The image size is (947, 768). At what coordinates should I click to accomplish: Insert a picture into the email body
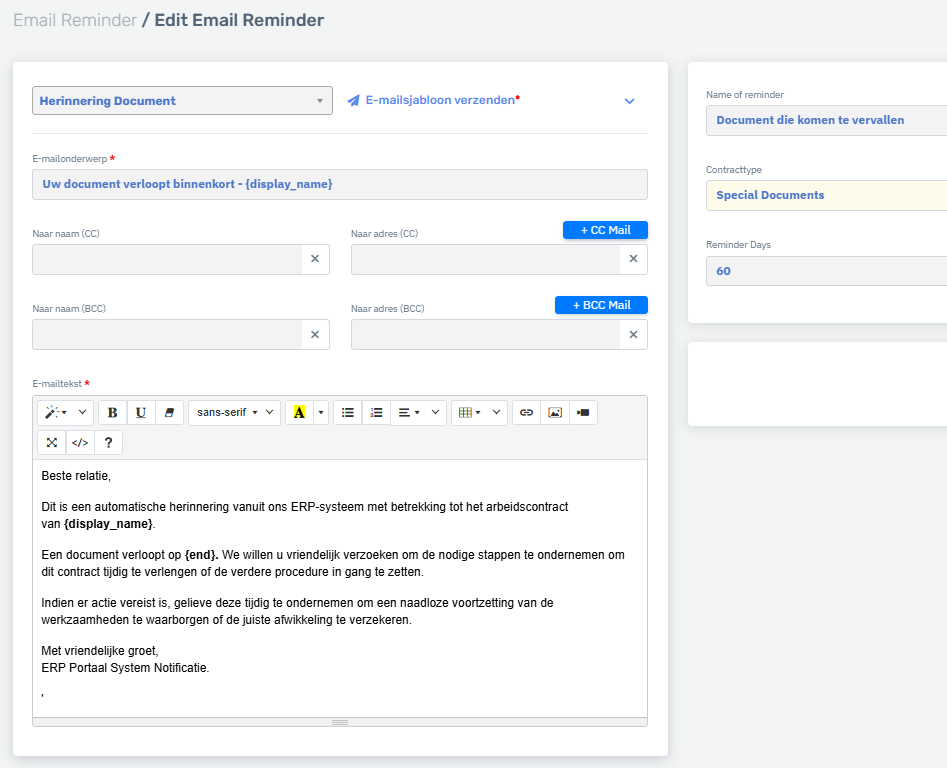coord(554,412)
